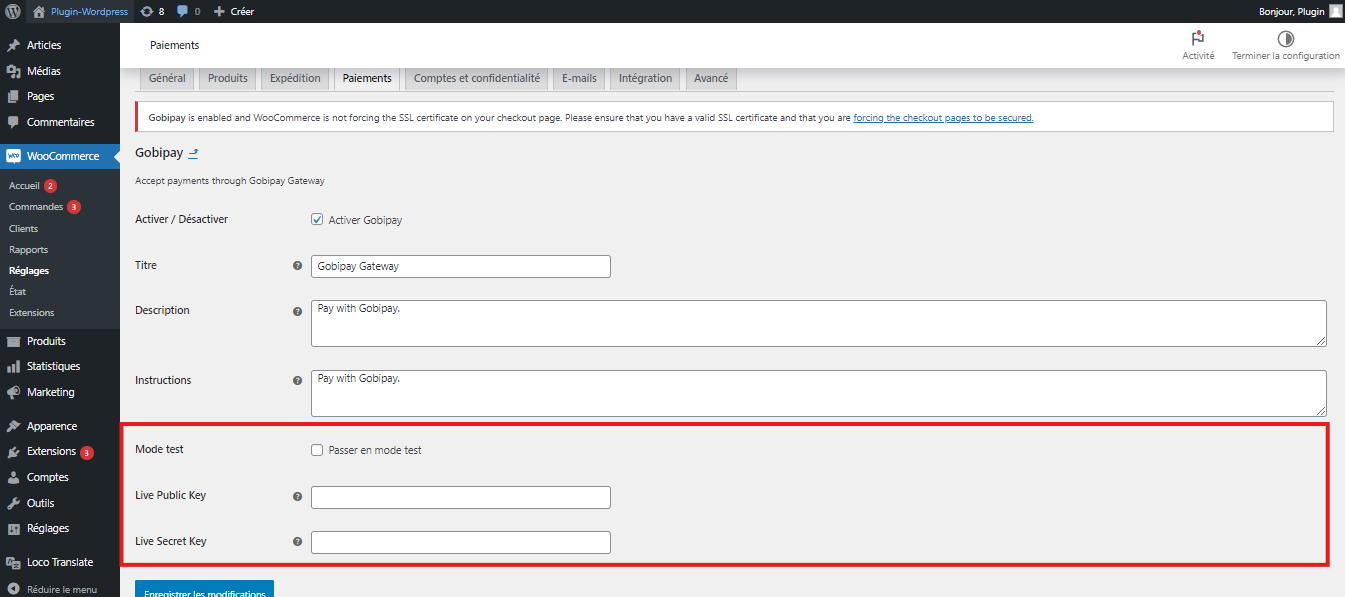This screenshot has width=1345, height=597.
Task: Open Accueil under WooCommerce
Action: (24, 186)
